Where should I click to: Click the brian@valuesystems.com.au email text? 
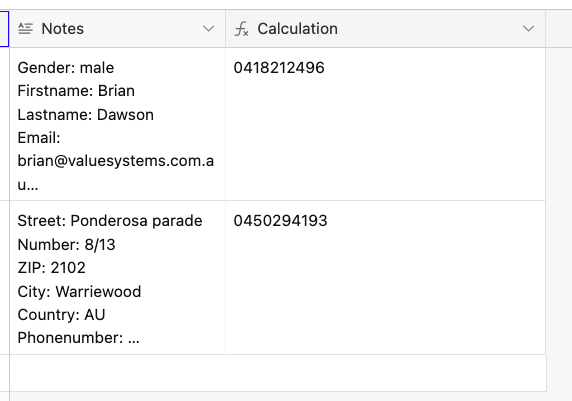[116, 172]
